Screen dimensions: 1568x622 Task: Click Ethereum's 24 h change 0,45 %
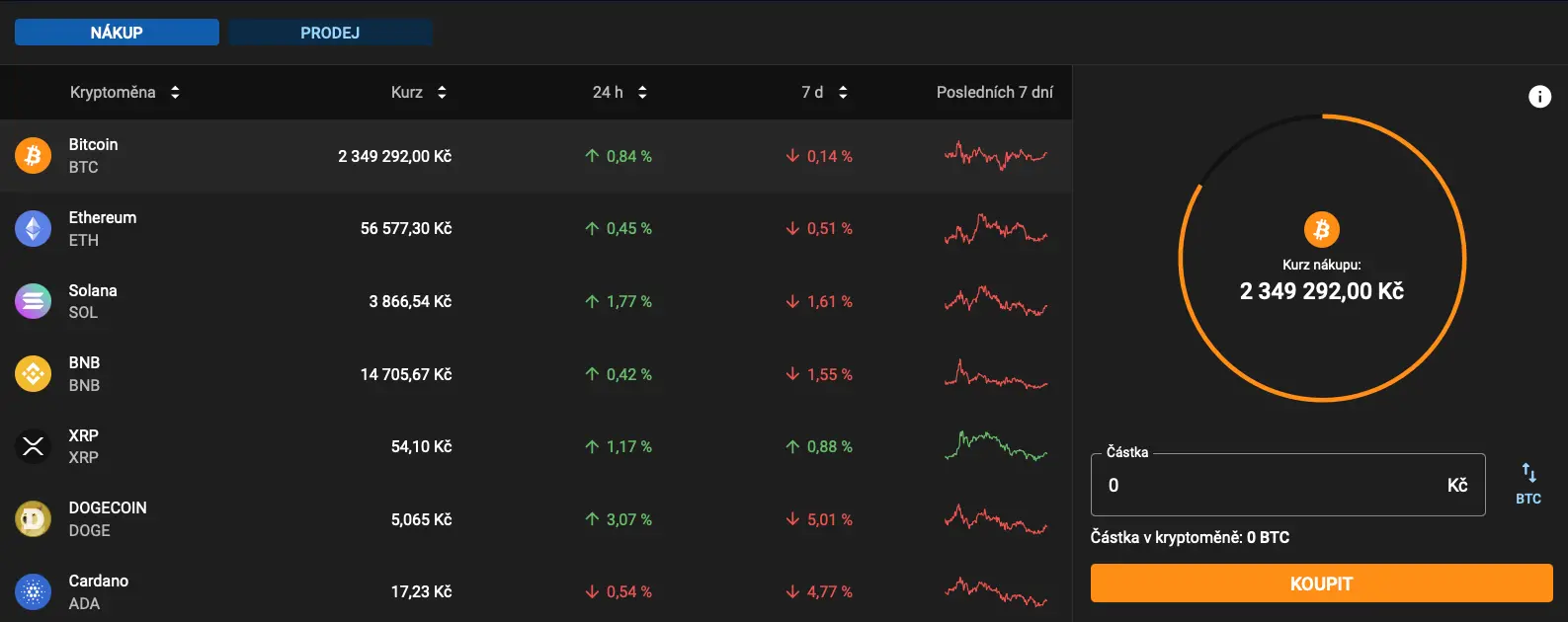click(x=619, y=229)
